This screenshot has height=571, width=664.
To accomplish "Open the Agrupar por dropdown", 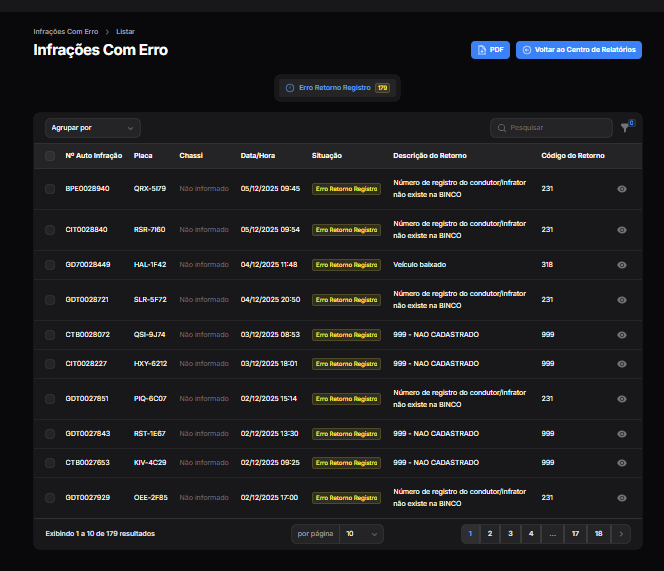I will [x=92, y=128].
